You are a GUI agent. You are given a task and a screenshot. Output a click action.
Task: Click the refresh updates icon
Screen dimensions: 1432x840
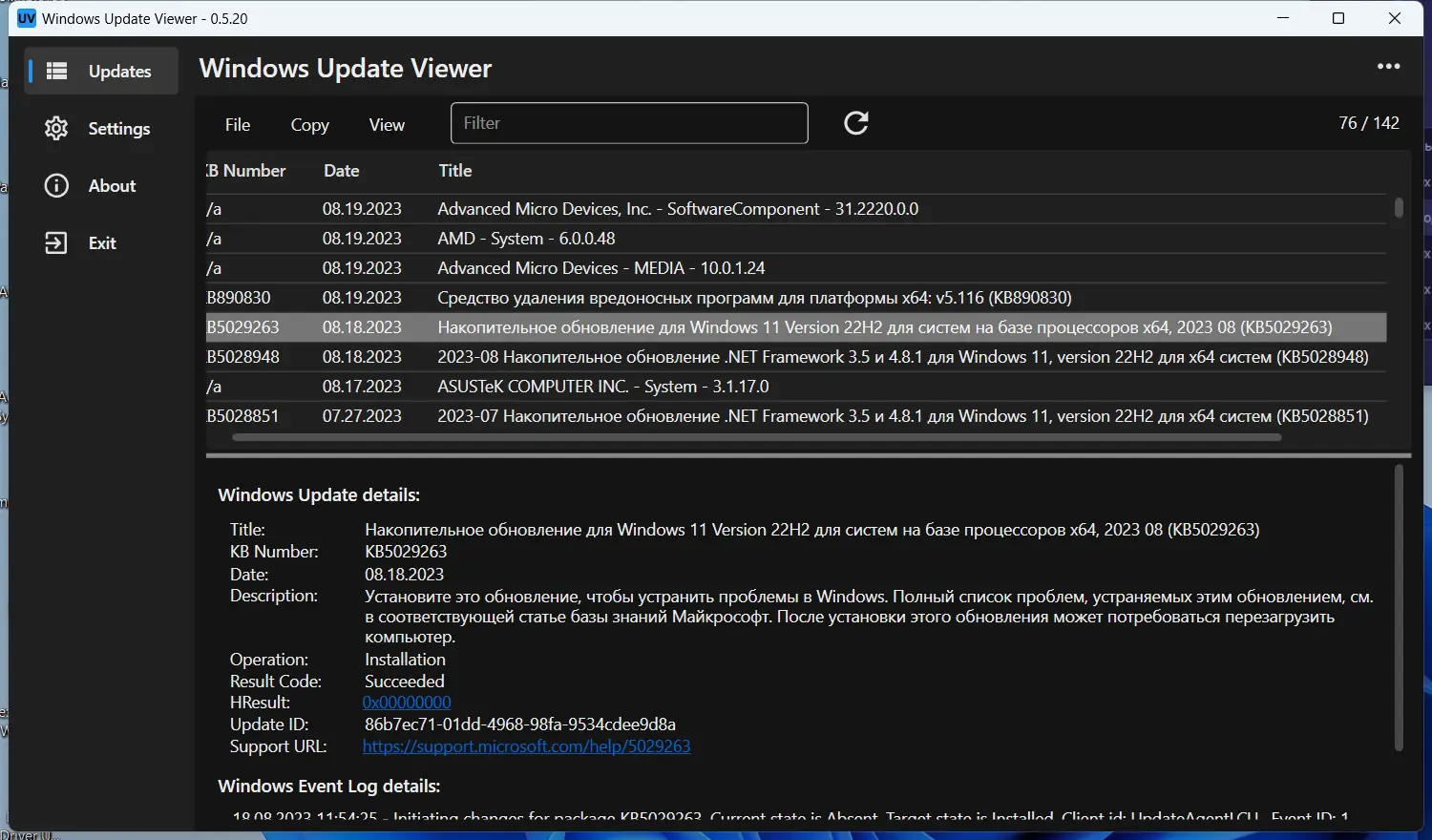point(856,123)
